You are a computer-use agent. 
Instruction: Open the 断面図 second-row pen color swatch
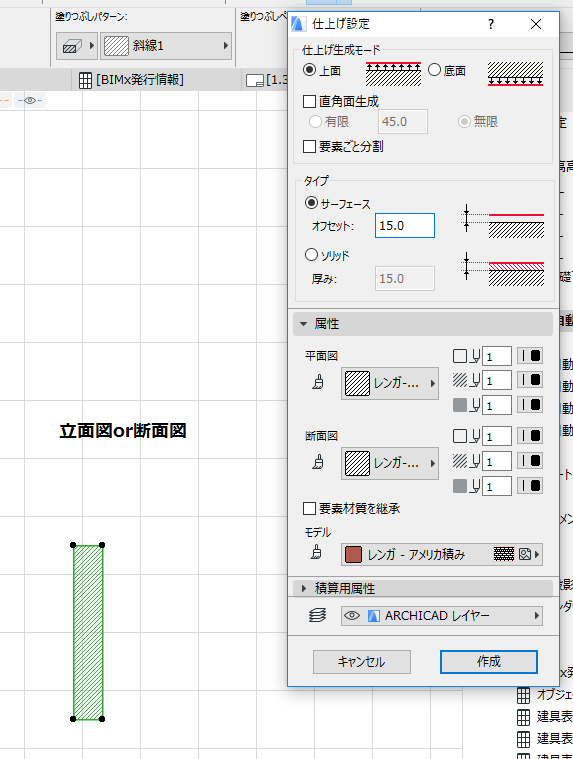tap(530, 461)
